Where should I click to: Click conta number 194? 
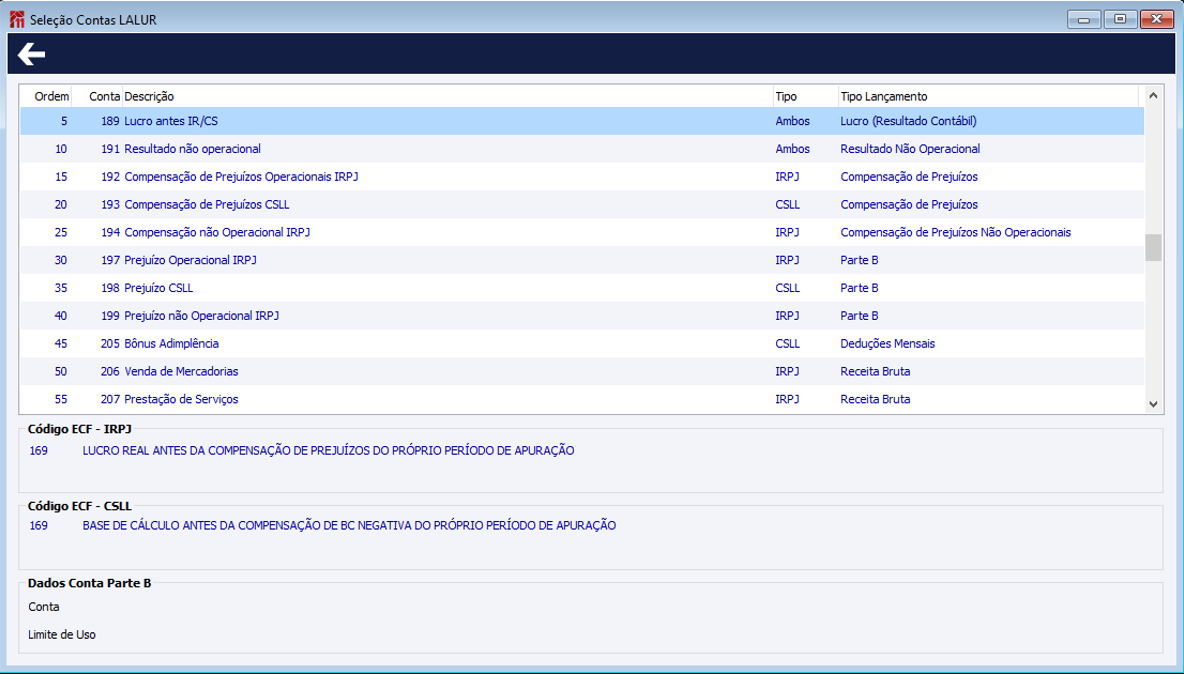coord(110,232)
